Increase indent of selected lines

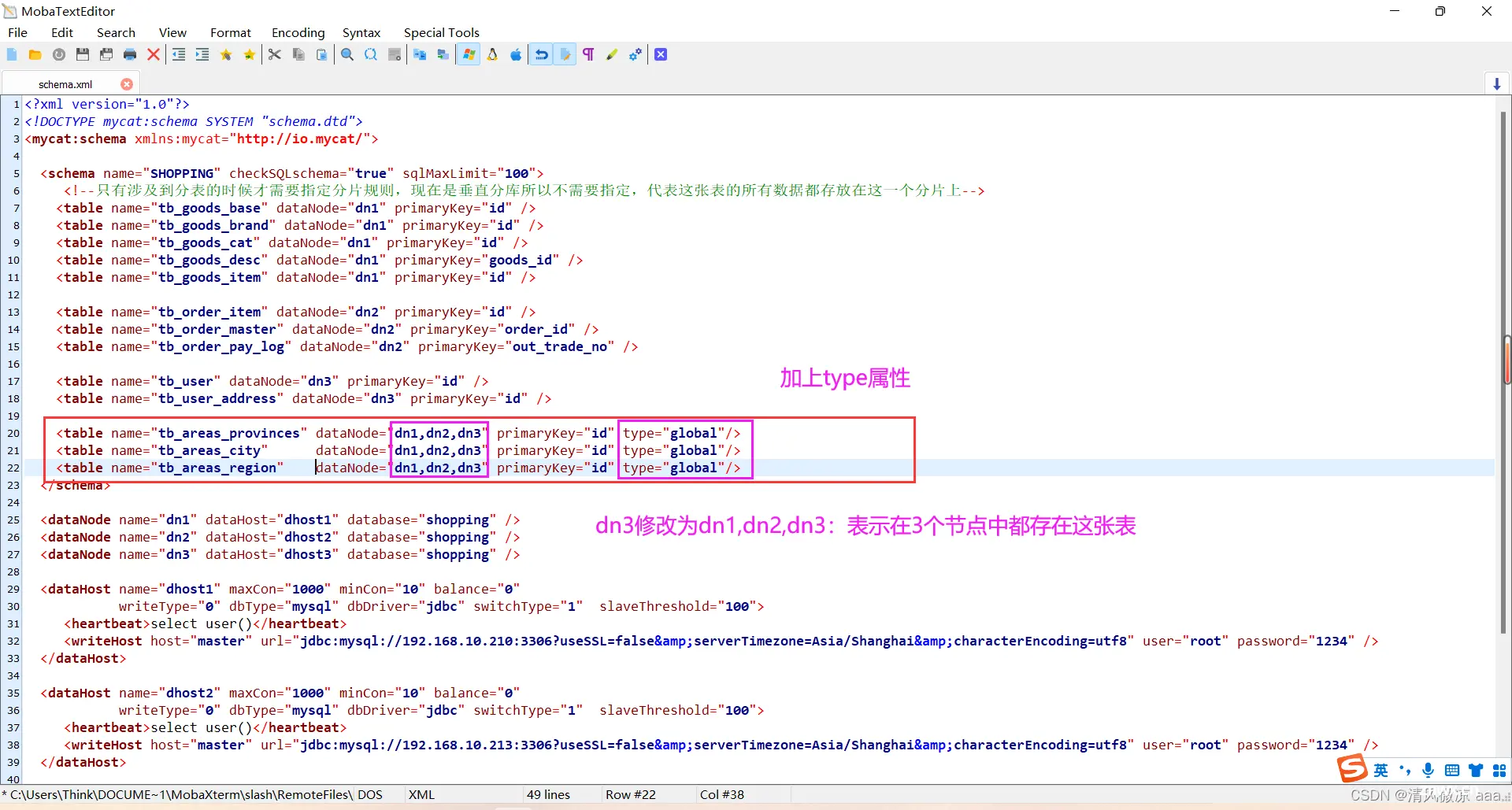[x=202, y=54]
